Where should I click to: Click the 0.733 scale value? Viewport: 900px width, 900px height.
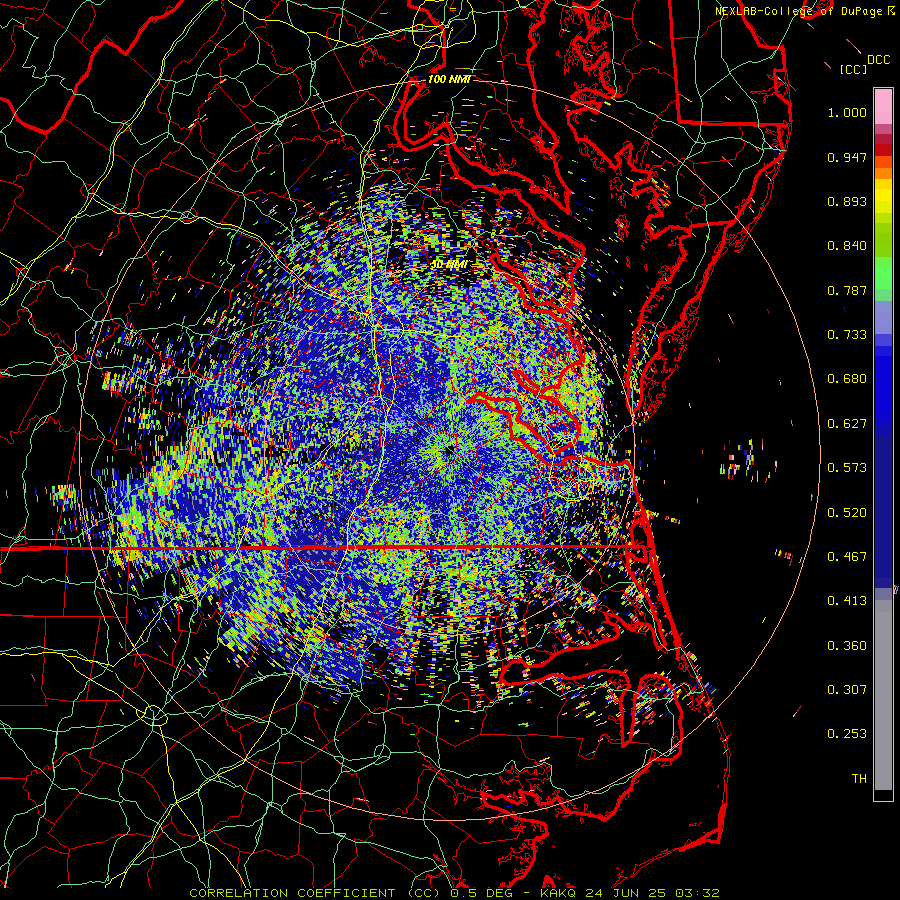[x=847, y=335]
